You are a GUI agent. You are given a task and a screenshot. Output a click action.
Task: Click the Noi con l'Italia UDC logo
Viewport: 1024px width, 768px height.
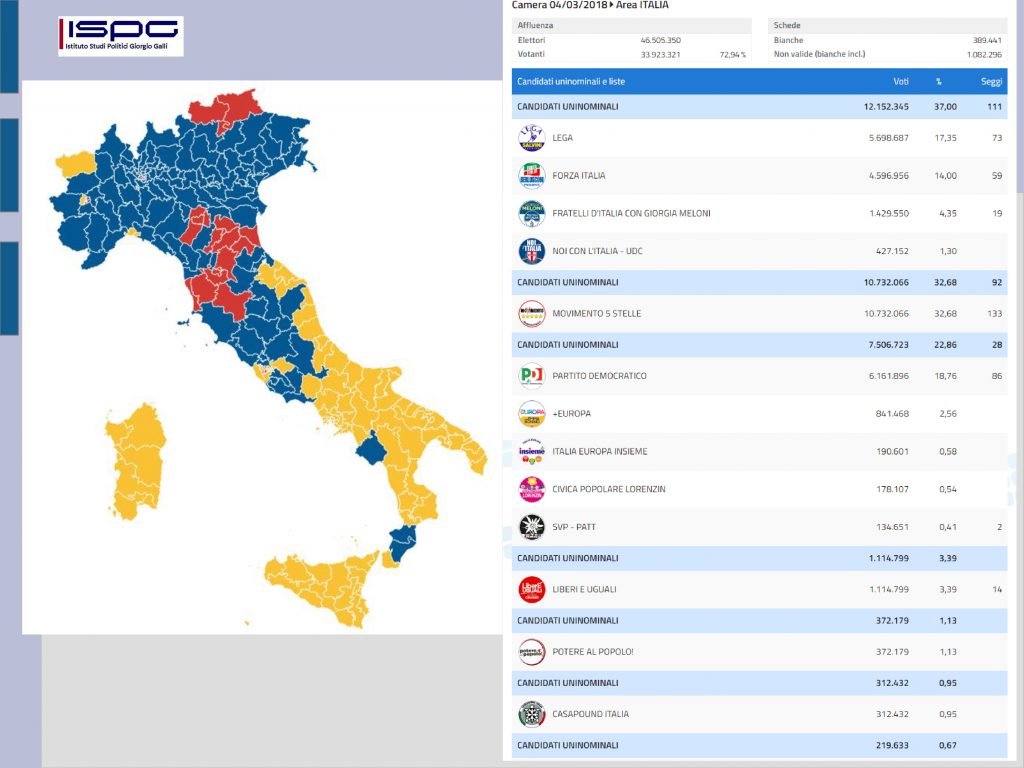pyautogui.click(x=531, y=251)
